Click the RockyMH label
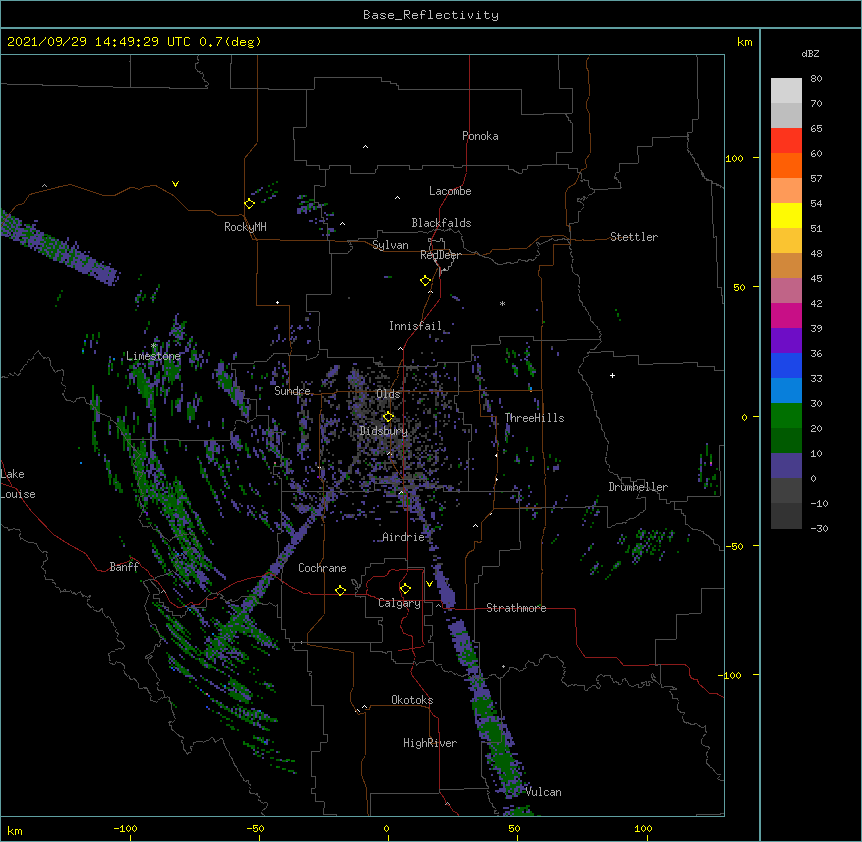Screen dimensions: 862x842 coord(245,227)
